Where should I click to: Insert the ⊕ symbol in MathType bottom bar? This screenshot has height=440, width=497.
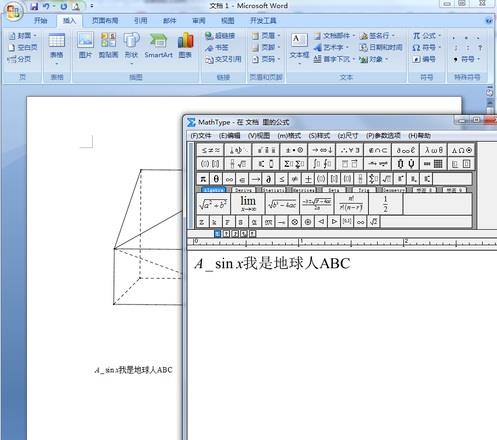[x=308, y=222]
